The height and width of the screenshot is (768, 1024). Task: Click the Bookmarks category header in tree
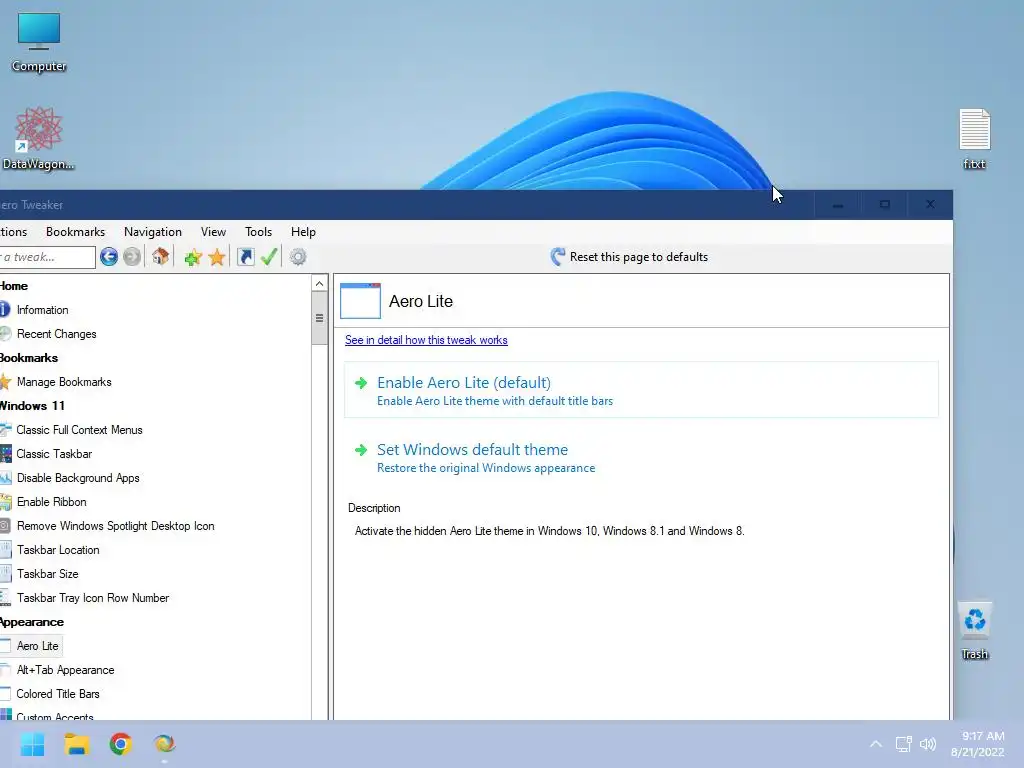pos(29,358)
